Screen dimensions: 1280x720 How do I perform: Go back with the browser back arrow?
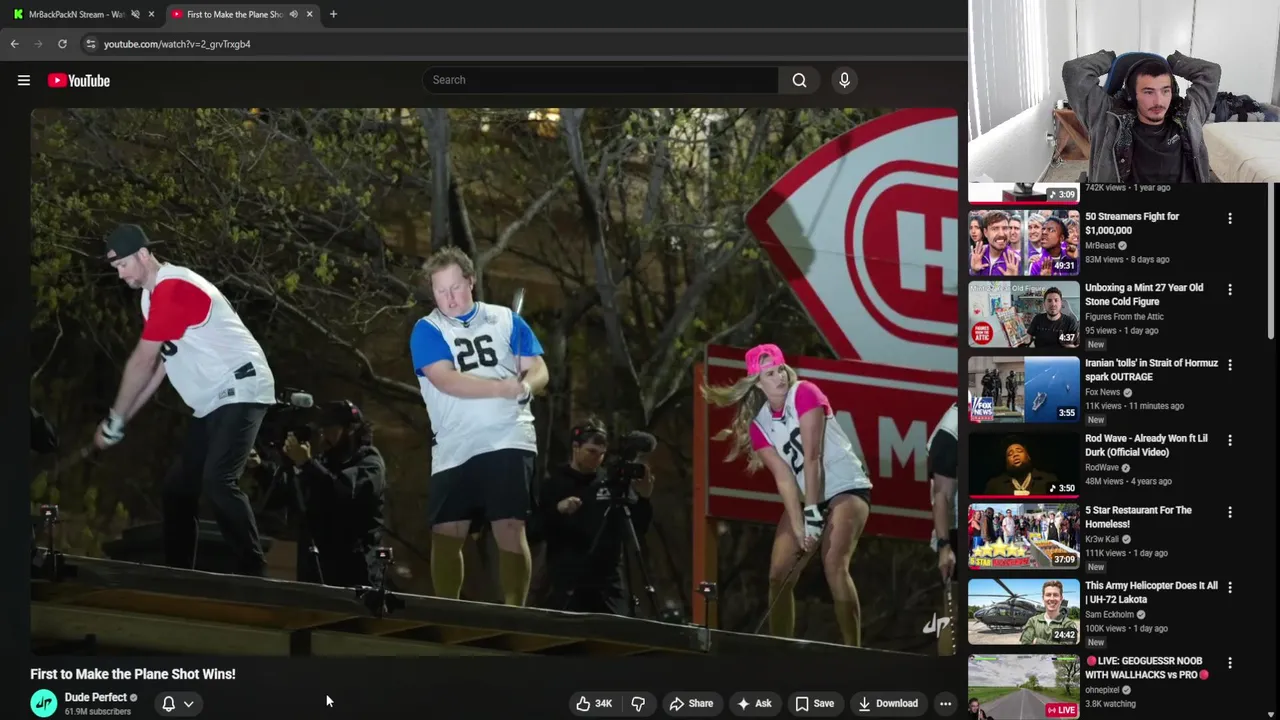(14, 44)
